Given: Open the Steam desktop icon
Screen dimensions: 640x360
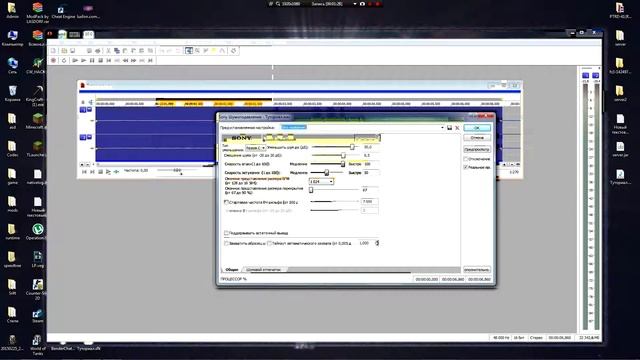Looking at the screenshot, I should click(38, 316).
